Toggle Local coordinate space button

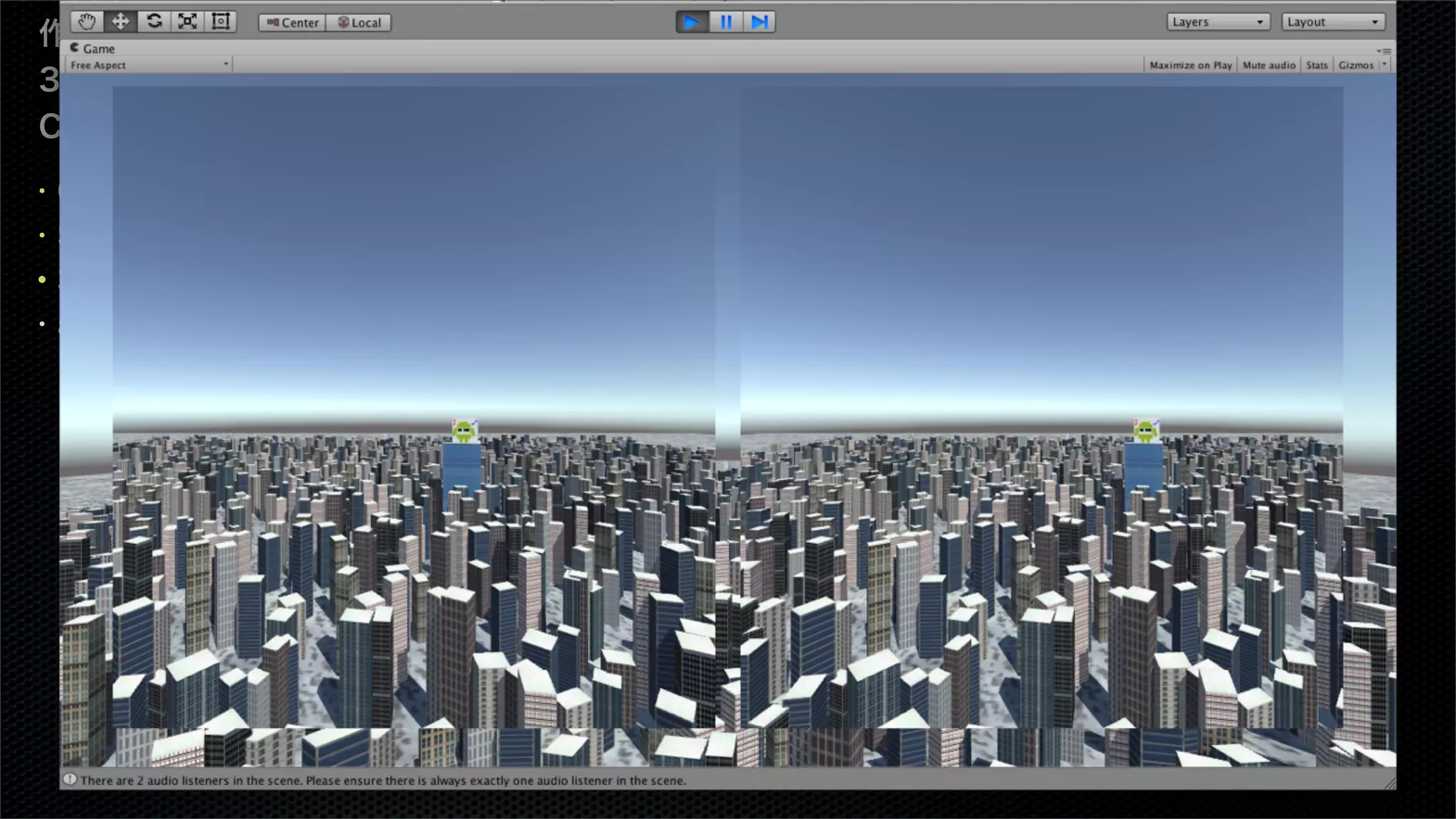[359, 23]
